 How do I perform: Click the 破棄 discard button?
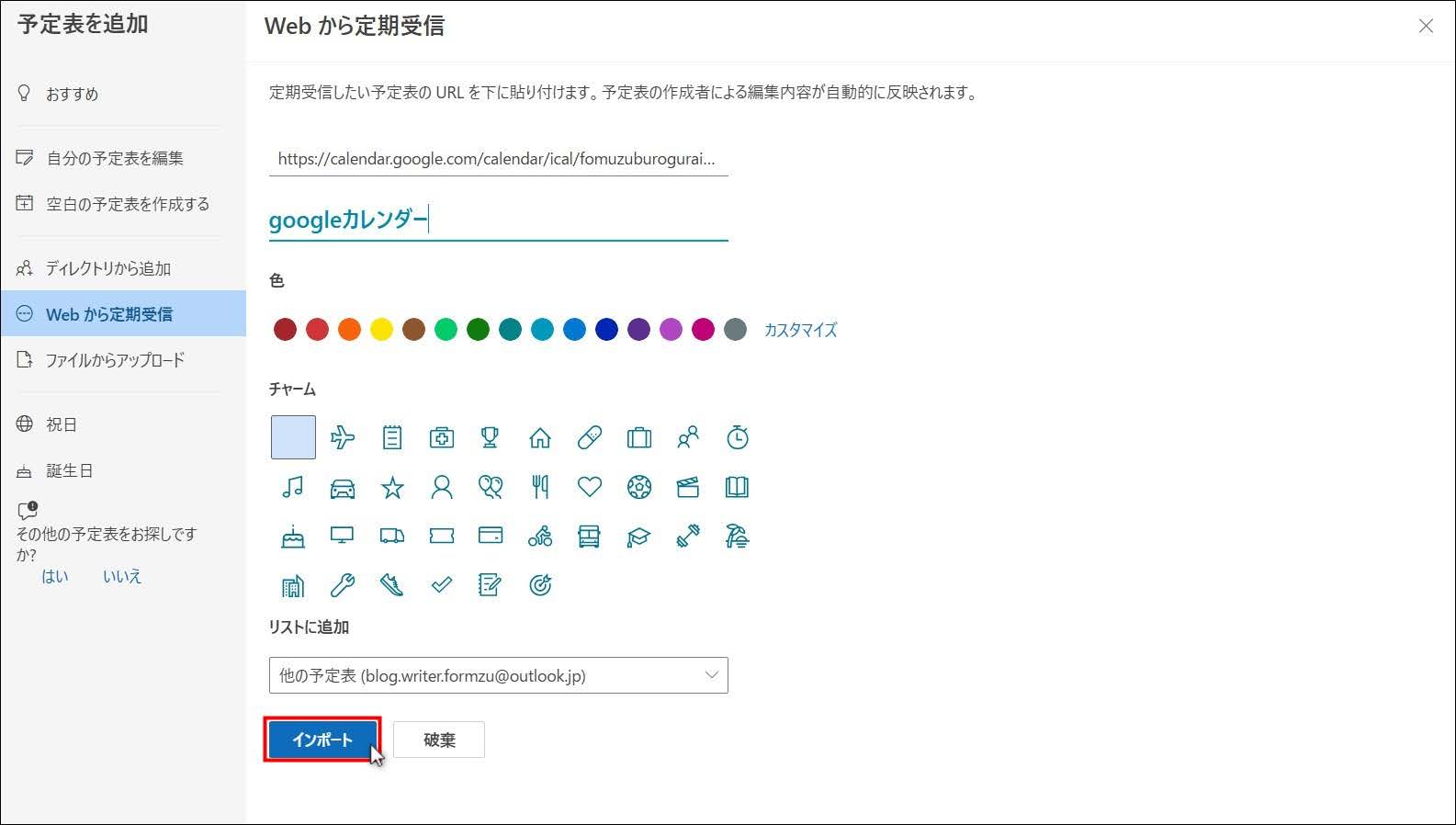(x=439, y=740)
